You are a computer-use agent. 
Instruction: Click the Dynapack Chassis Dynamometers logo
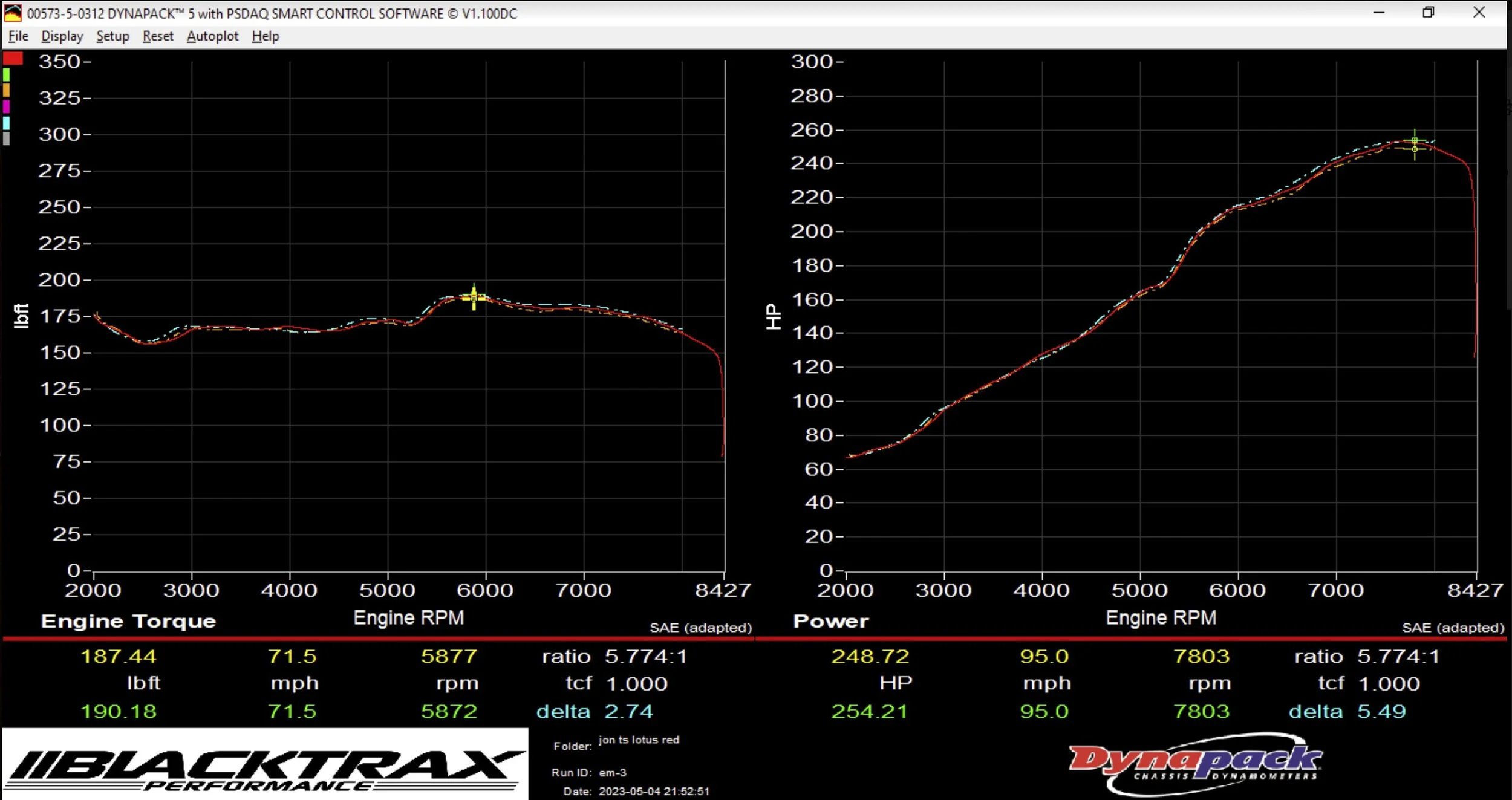[x=1194, y=763]
